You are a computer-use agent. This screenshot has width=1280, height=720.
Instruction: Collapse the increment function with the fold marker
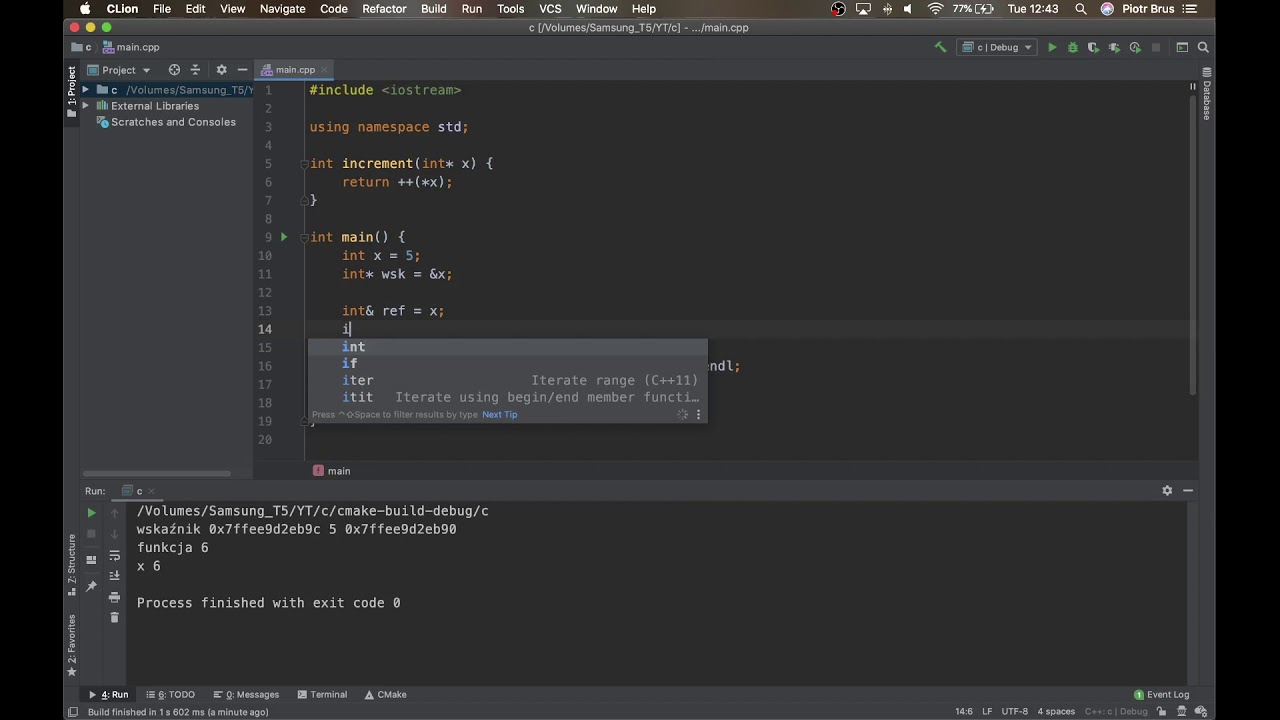pos(303,163)
